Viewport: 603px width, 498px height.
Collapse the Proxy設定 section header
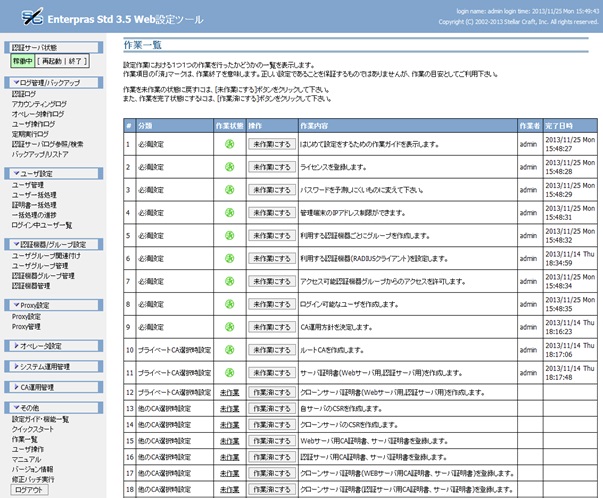(53, 305)
